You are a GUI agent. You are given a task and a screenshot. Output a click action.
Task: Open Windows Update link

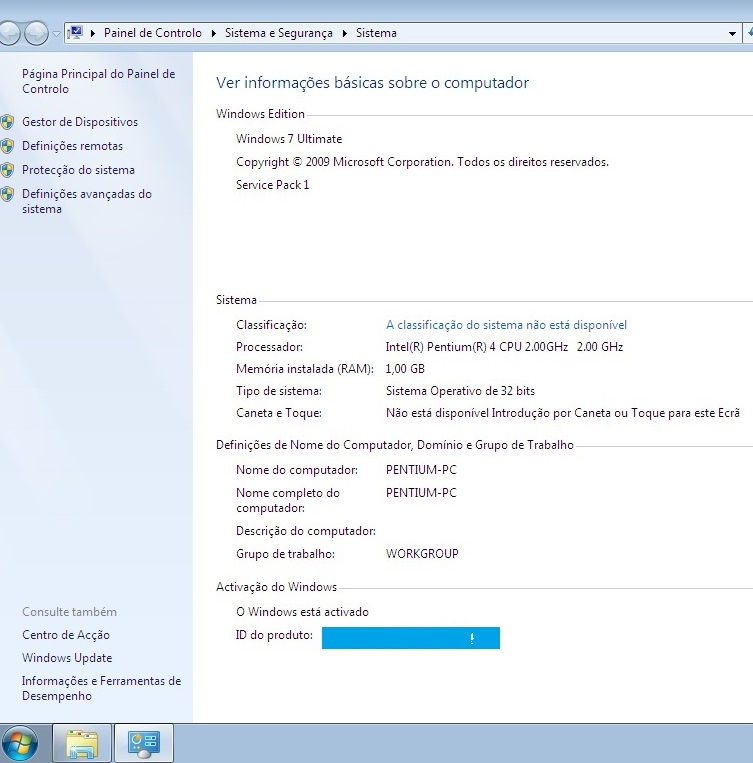(67, 658)
